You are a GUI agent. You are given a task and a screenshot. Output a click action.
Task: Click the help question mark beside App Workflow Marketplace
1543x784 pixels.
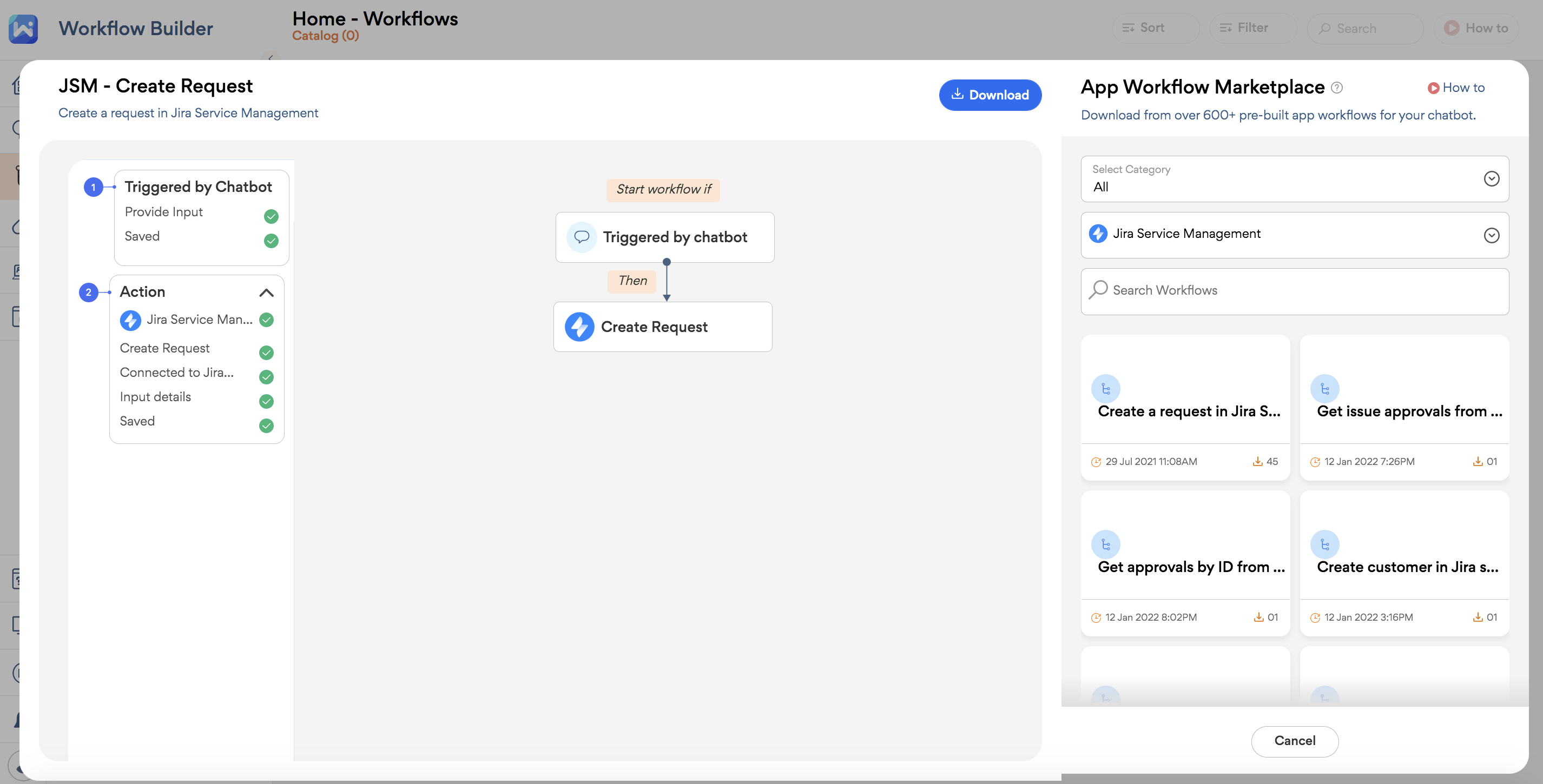point(1336,88)
